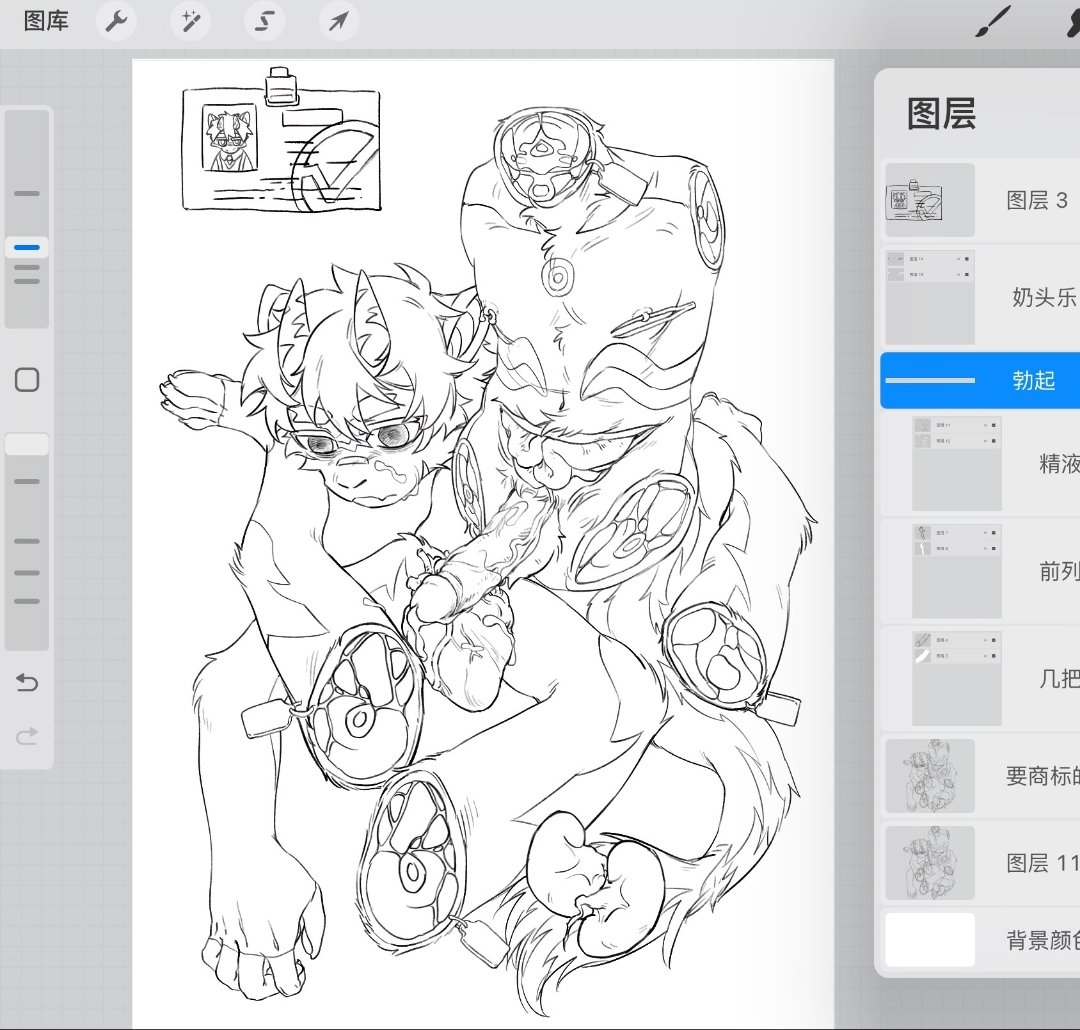The height and width of the screenshot is (1030, 1080).
Task: Tap the white background color swatch
Action: (930, 940)
